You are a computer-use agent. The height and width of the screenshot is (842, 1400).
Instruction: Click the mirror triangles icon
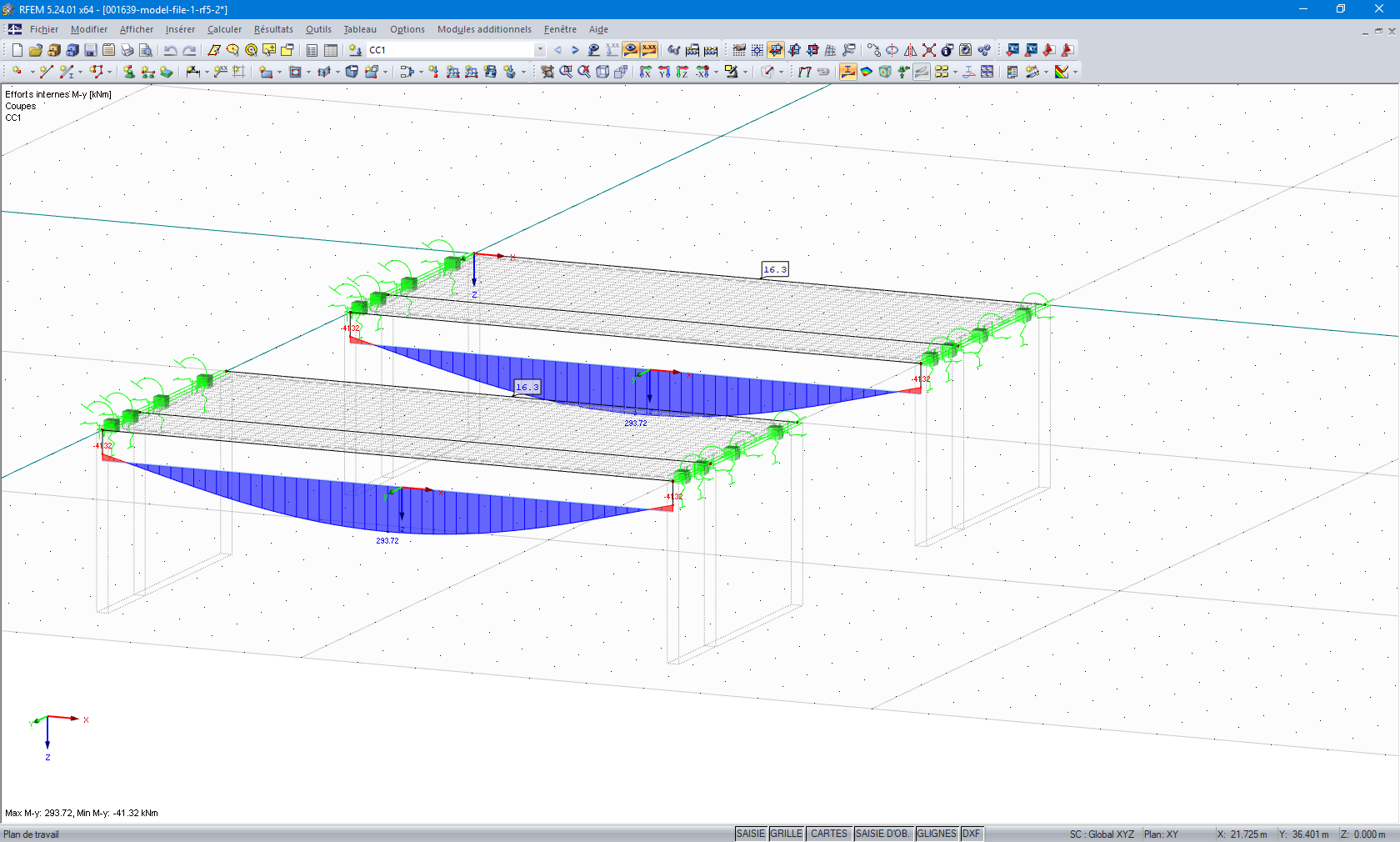(x=911, y=50)
